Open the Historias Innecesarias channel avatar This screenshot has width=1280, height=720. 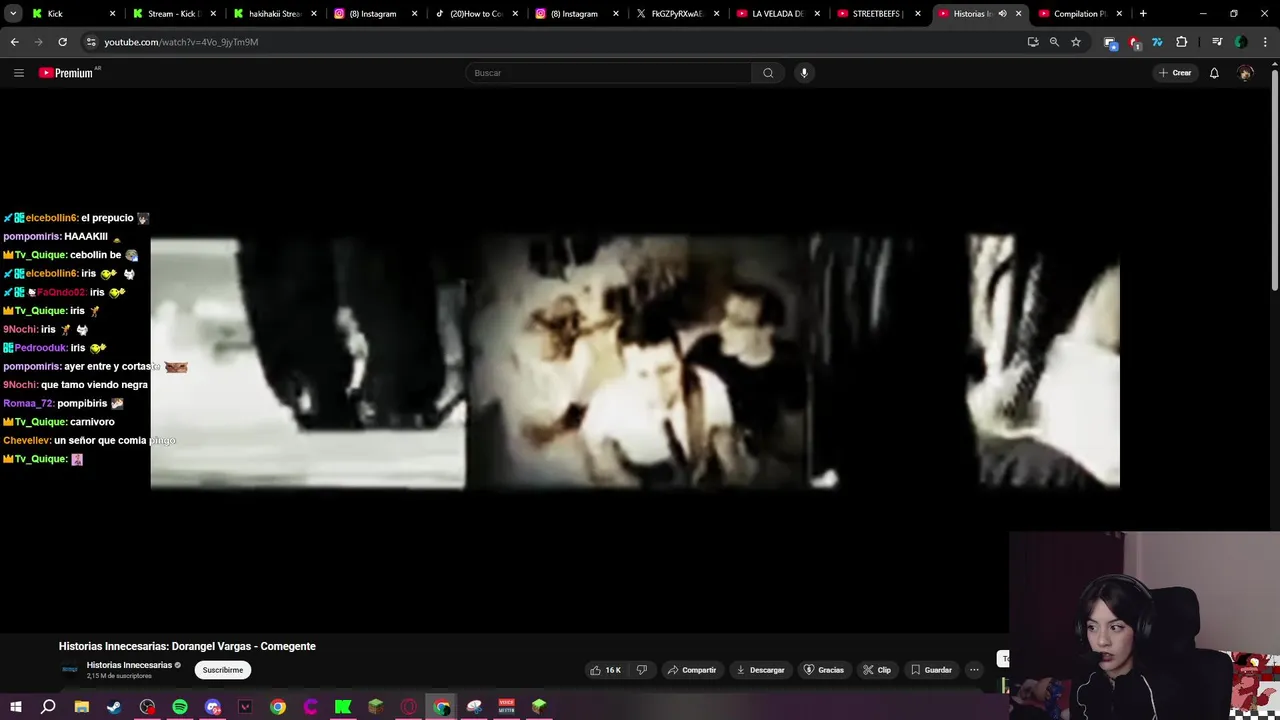pyautogui.click(x=70, y=670)
